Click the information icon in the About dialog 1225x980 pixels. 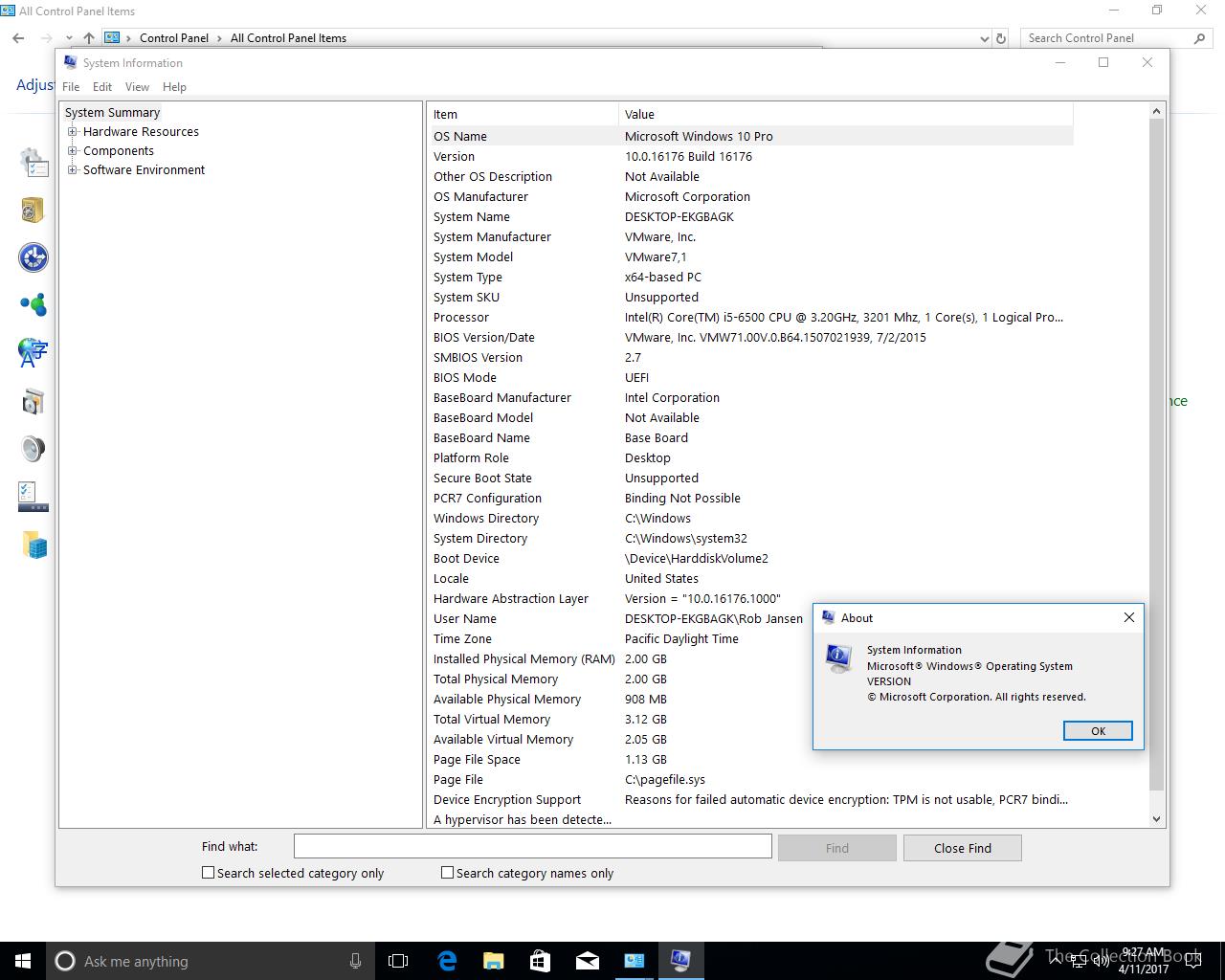pos(838,657)
